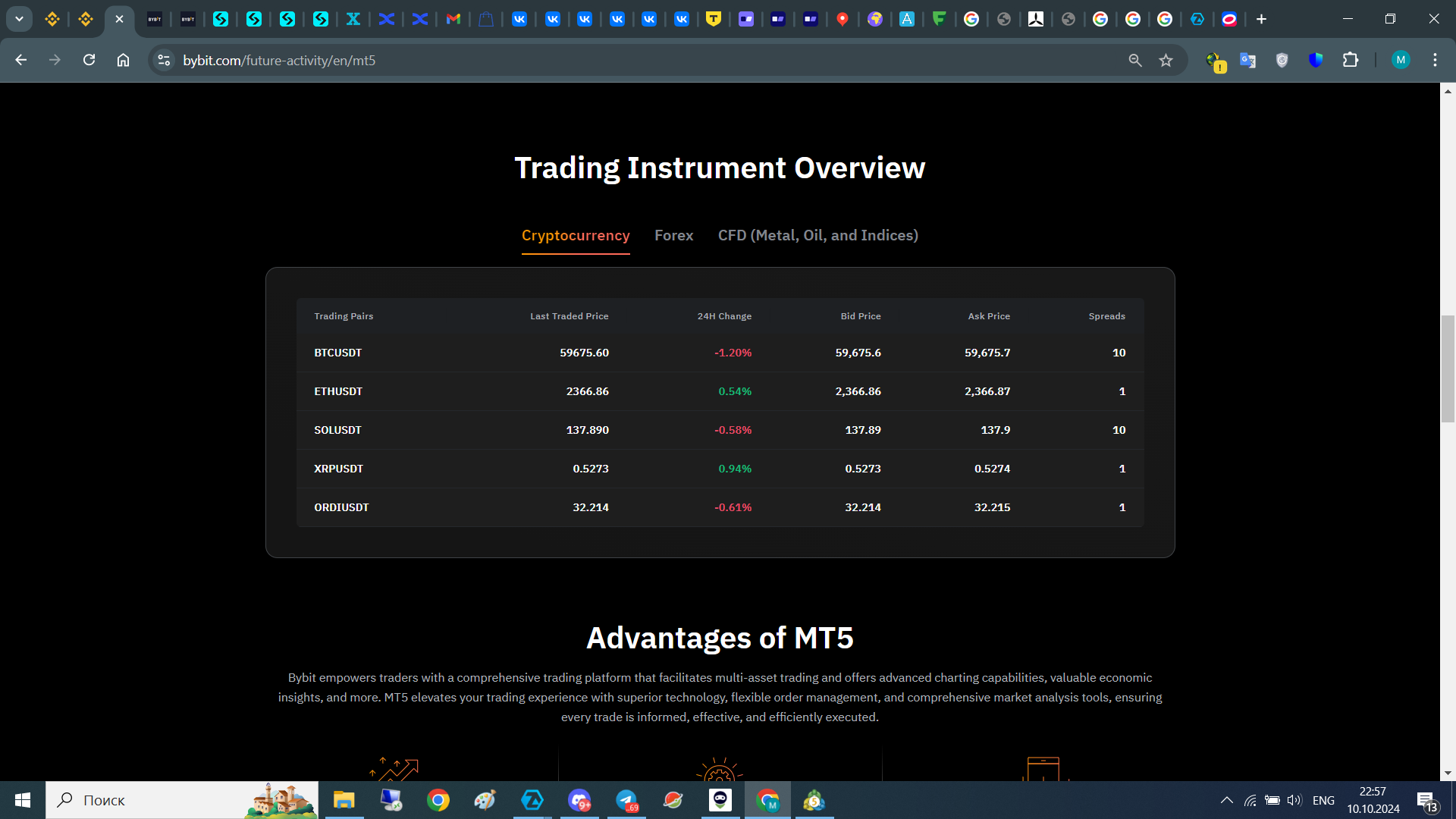Go to browser home page
Image resolution: width=1456 pixels, height=819 pixels.
pyautogui.click(x=123, y=60)
